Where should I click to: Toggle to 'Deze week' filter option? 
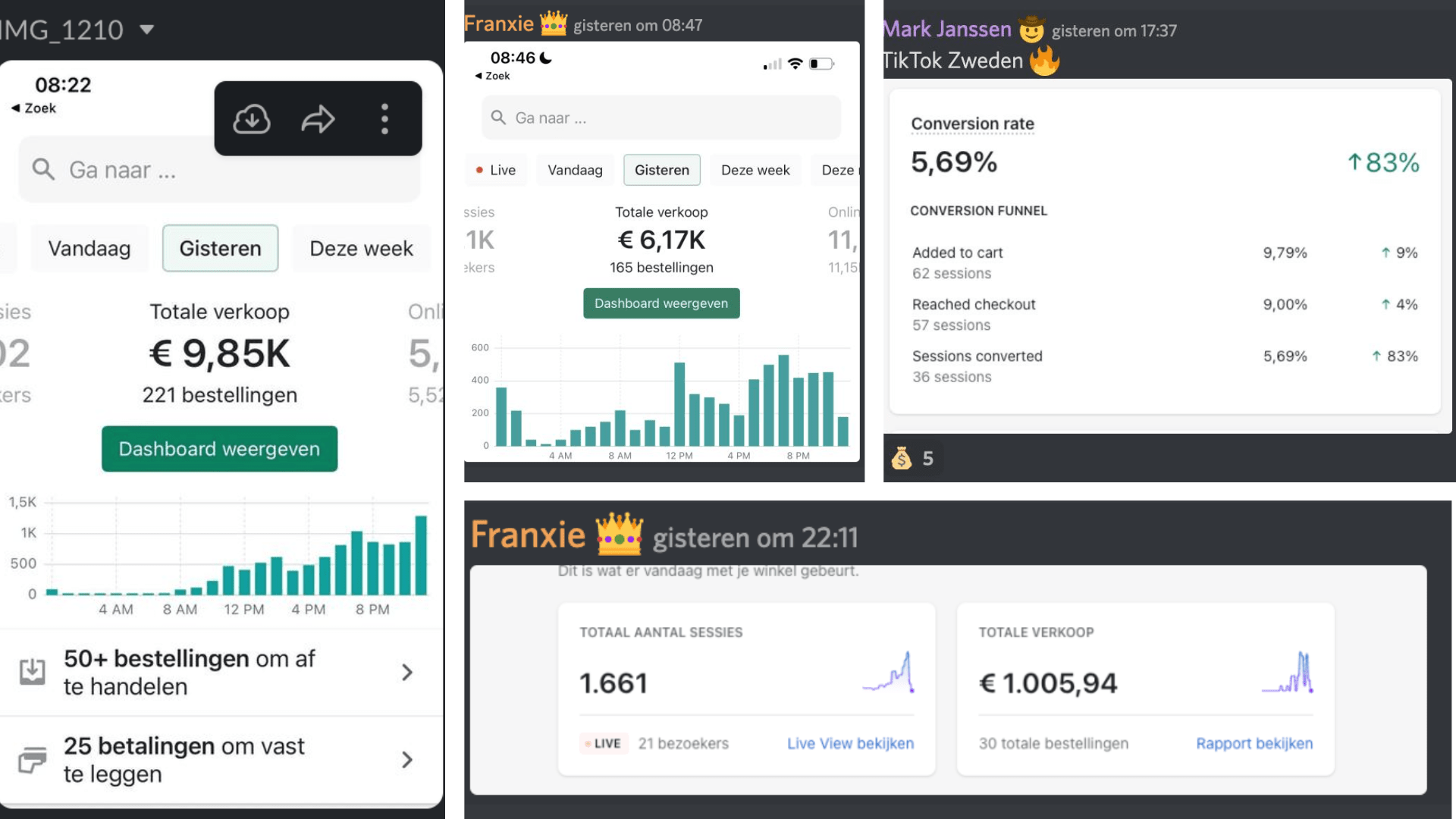[x=360, y=248]
